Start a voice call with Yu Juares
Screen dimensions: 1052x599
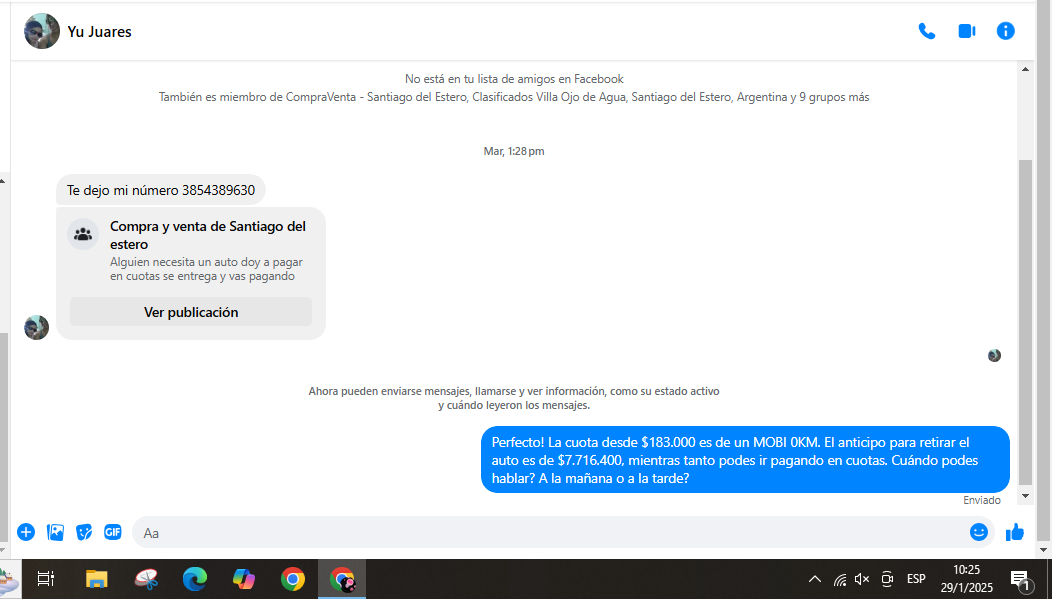pos(927,31)
